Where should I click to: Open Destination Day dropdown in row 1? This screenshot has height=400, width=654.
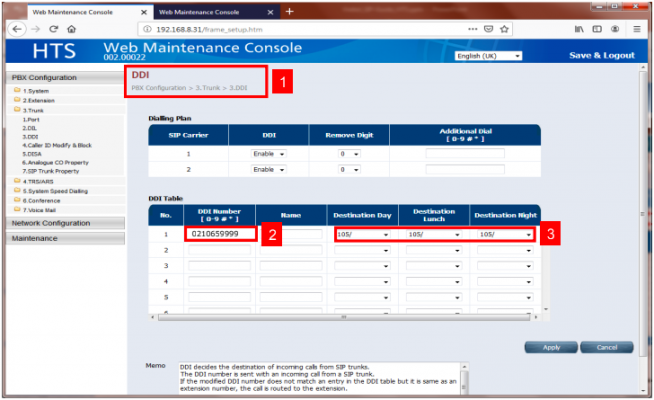point(363,235)
